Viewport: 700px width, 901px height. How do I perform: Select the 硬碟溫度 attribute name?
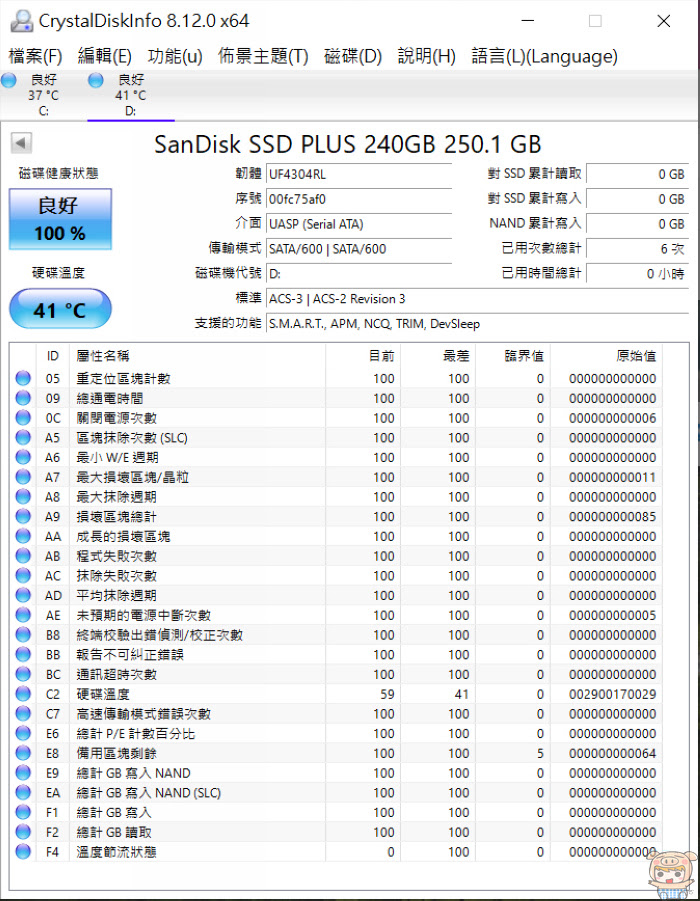pos(103,694)
